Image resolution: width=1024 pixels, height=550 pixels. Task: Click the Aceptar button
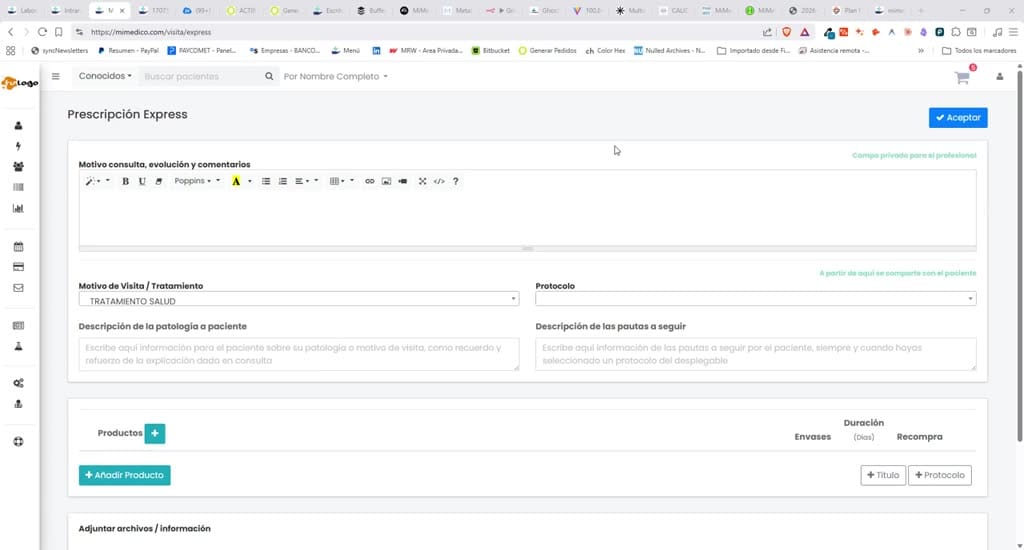coord(958,118)
